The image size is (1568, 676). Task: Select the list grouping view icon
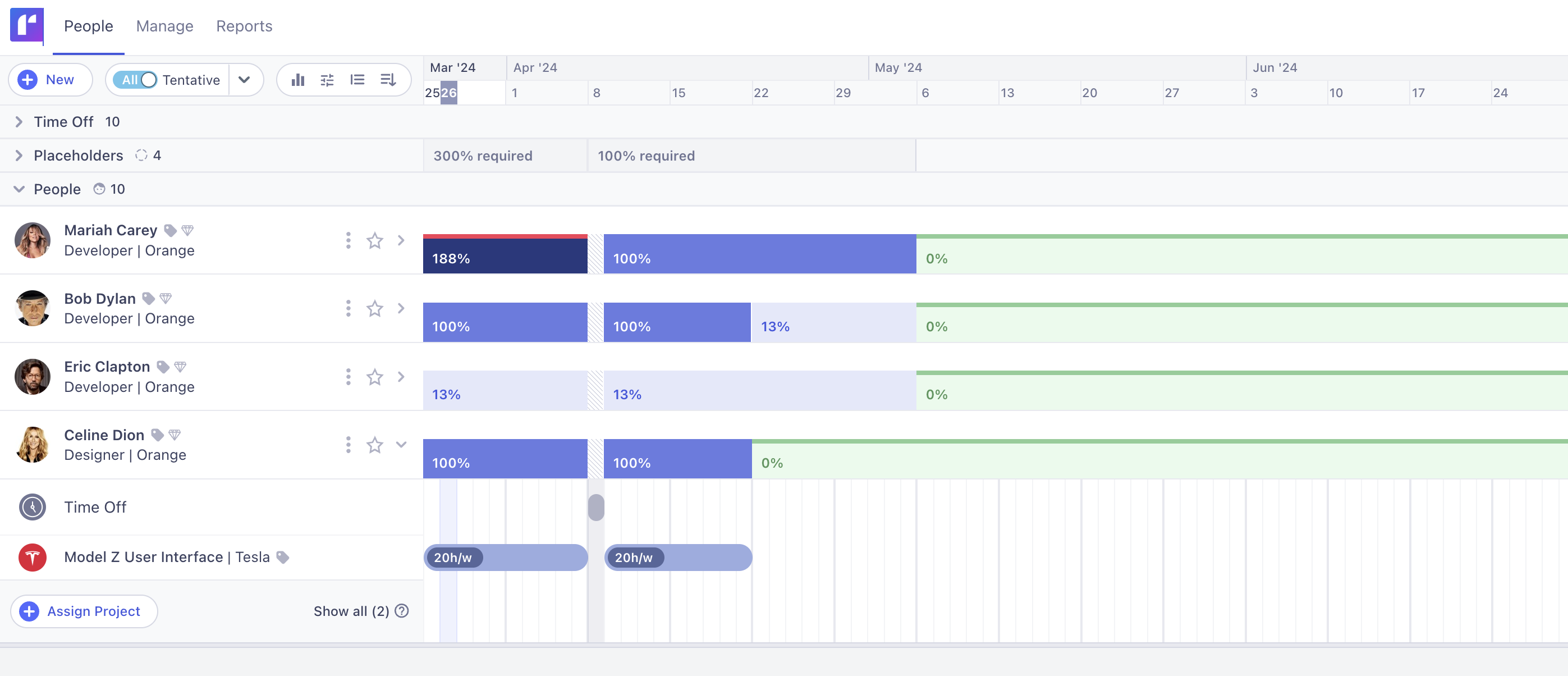point(357,79)
